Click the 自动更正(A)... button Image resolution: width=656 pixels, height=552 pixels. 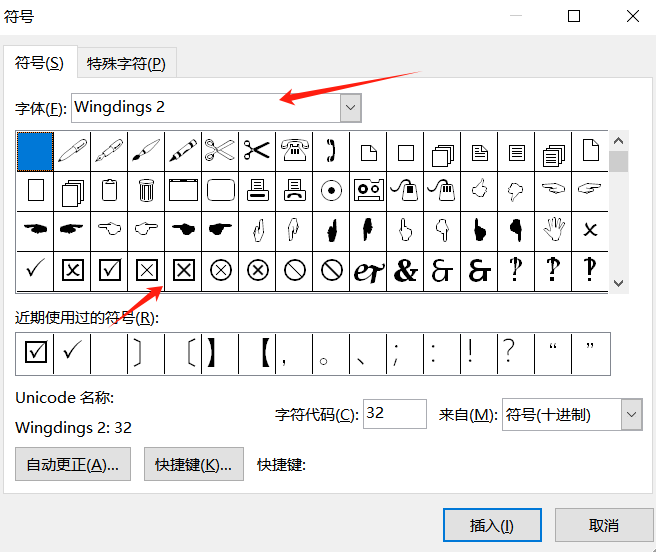[73, 464]
